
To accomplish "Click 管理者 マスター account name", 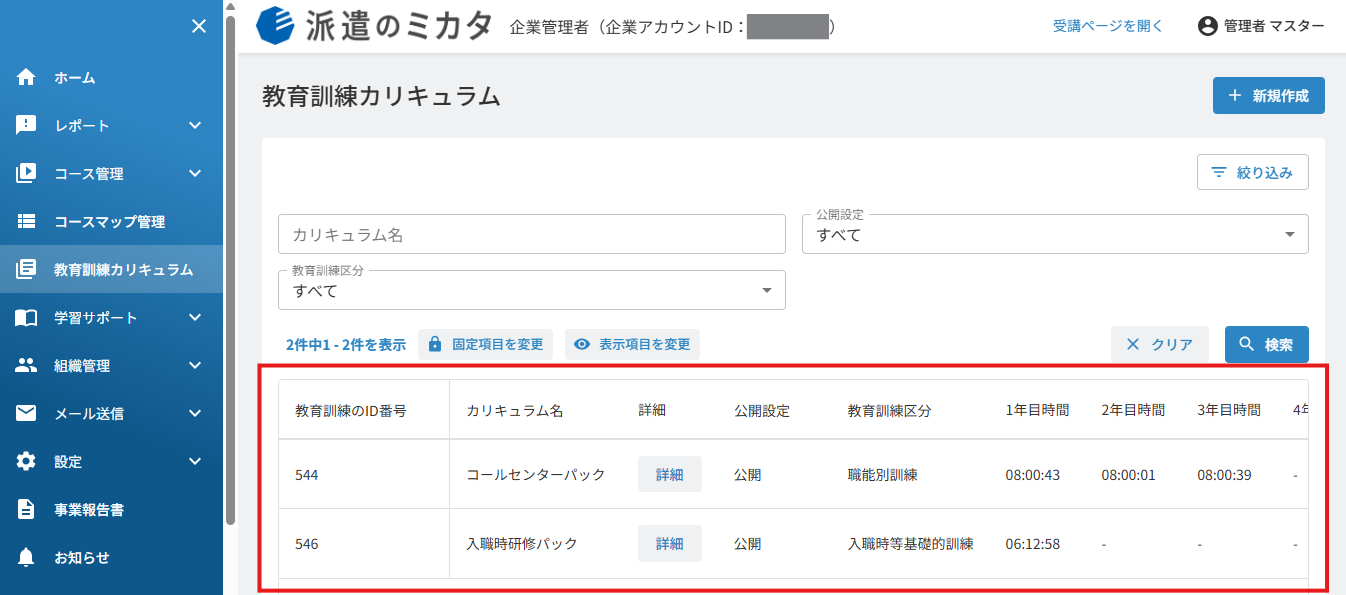I will [1274, 26].
